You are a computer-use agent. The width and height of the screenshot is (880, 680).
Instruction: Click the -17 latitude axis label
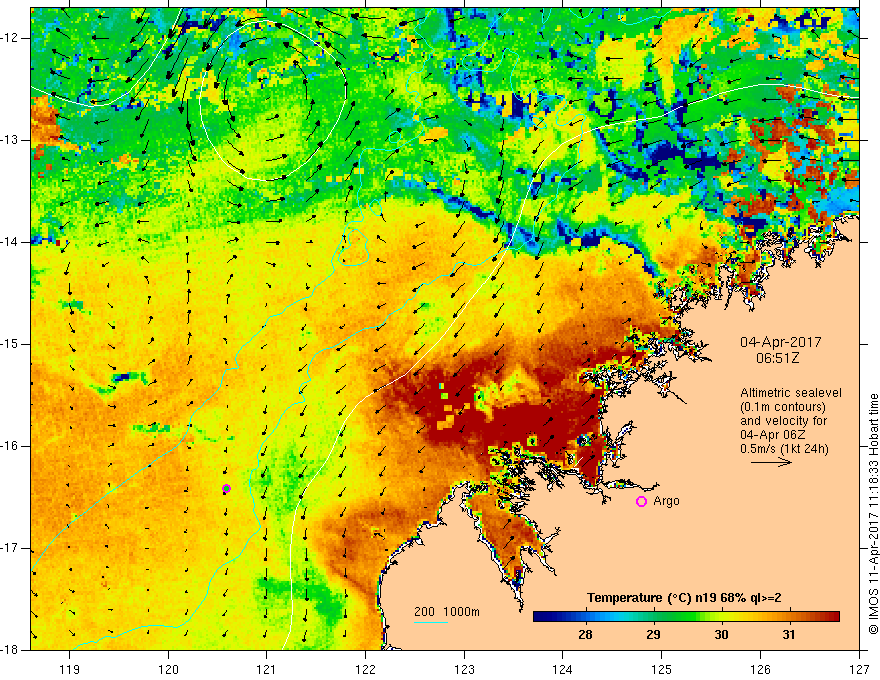point(10,548)
